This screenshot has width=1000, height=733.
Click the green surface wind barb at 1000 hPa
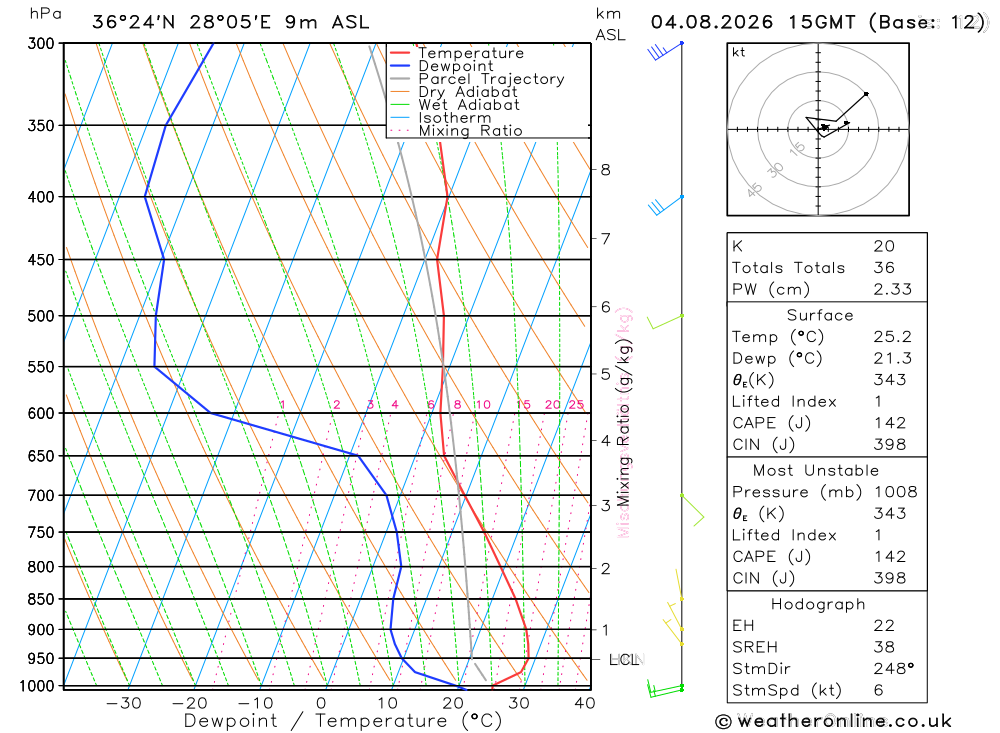[x=666, y=690]
